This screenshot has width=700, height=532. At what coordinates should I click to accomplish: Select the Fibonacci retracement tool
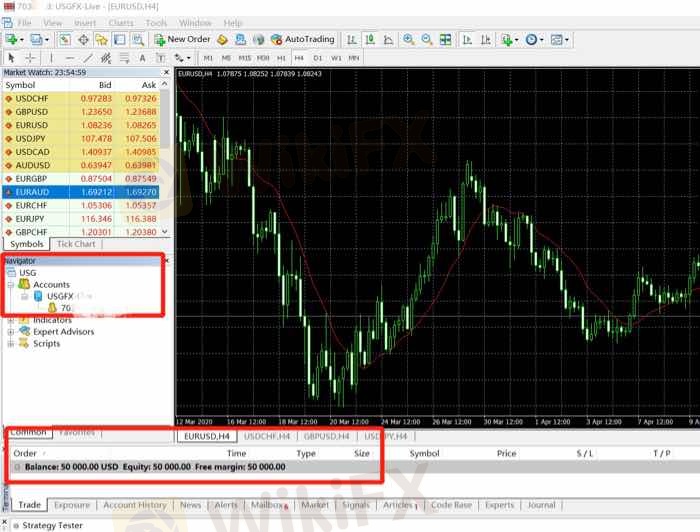pyautogui.click(x=124, y=58)
